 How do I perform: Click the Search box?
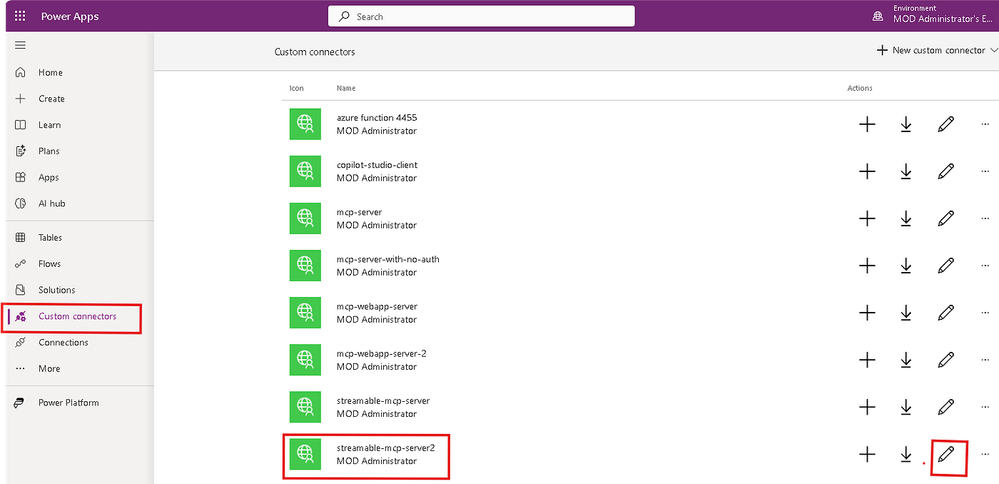481,17
